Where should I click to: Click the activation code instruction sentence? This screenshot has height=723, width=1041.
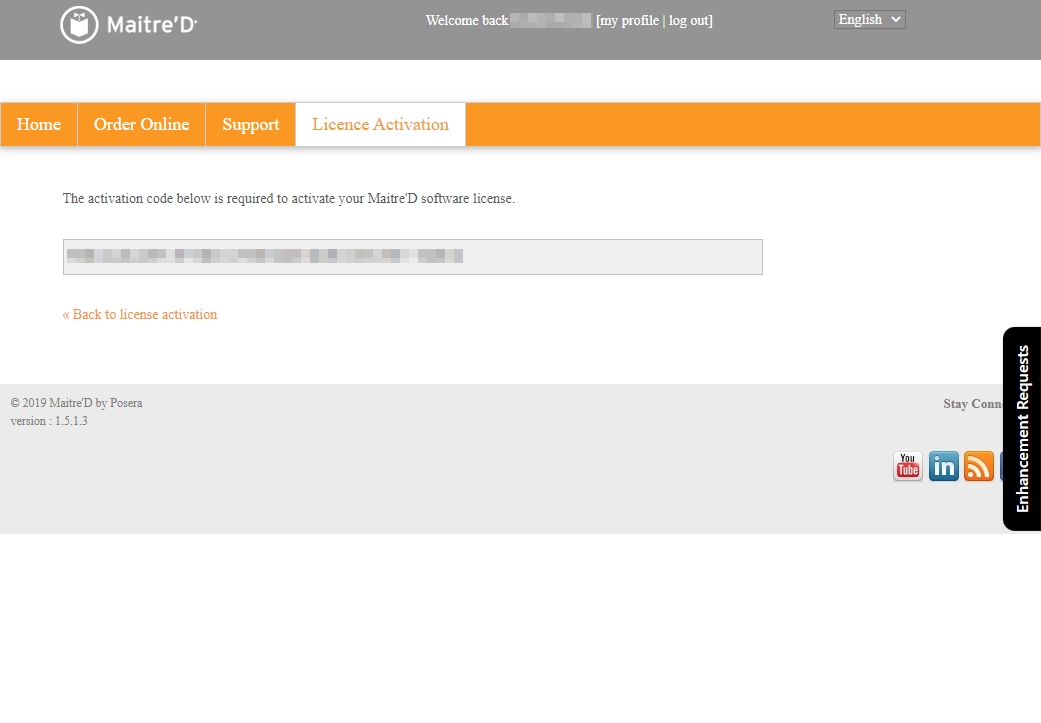pos(288,199)
